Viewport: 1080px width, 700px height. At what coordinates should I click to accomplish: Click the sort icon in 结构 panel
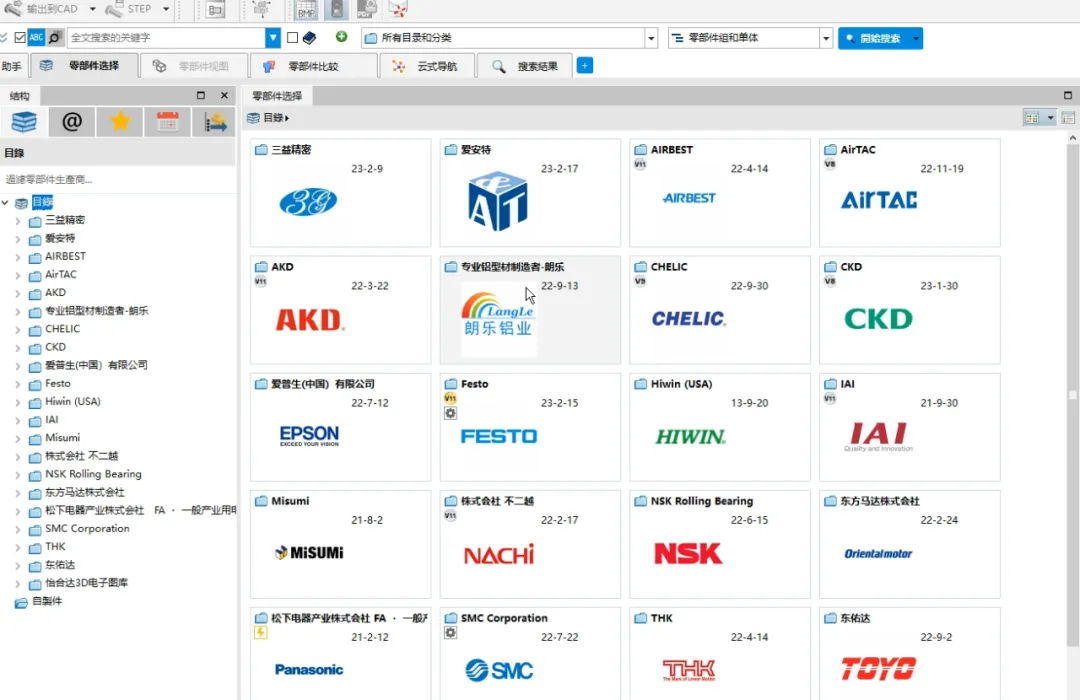click(x=215, y=122)
